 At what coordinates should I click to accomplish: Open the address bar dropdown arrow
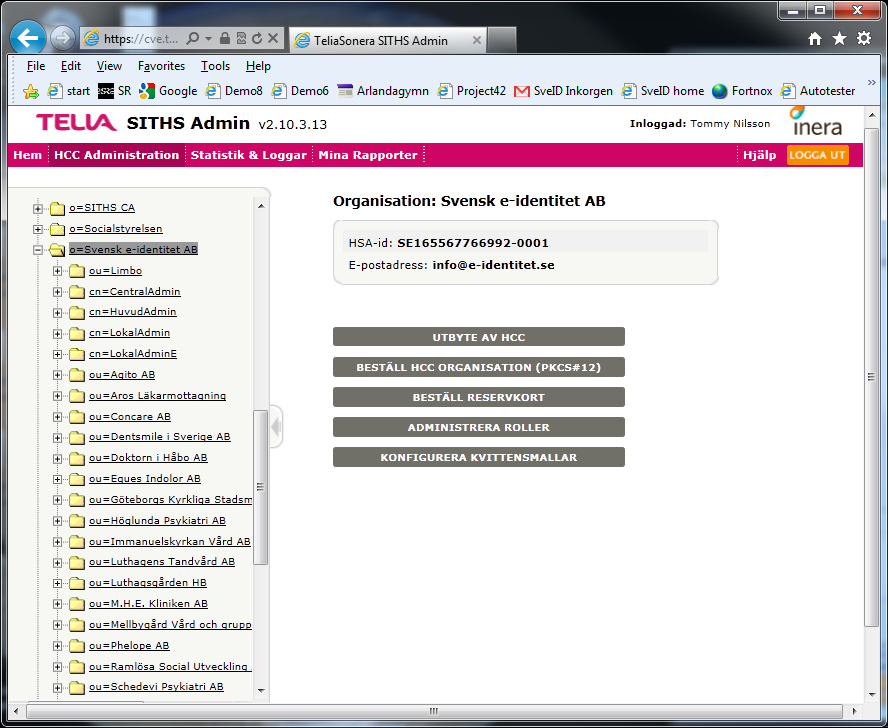click(208, 39)
